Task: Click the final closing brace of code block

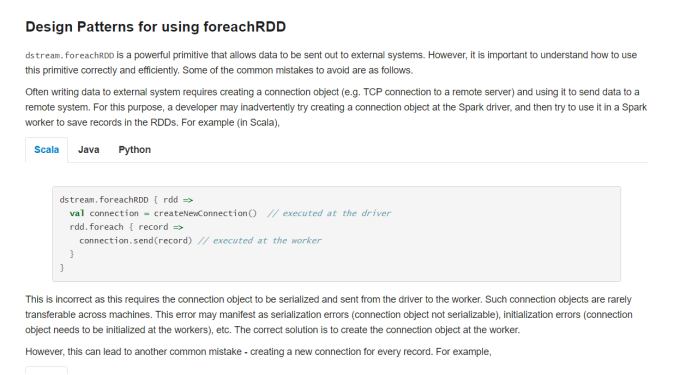Action: (x=62, y=267)
